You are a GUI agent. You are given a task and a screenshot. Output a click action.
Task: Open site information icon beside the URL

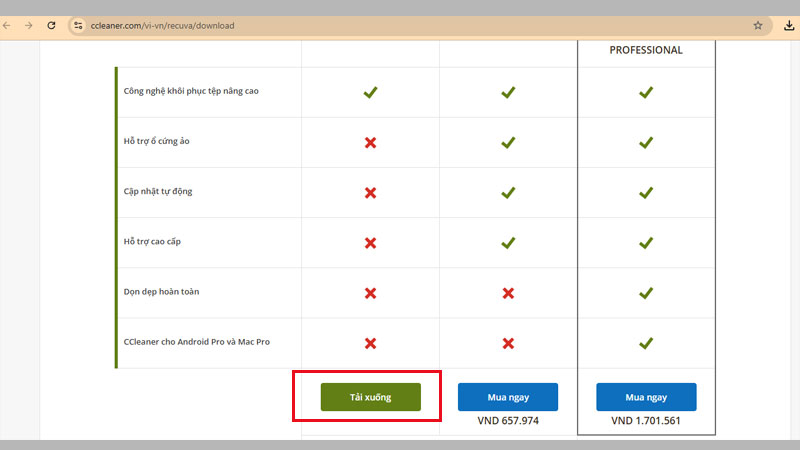click(79, 25)
